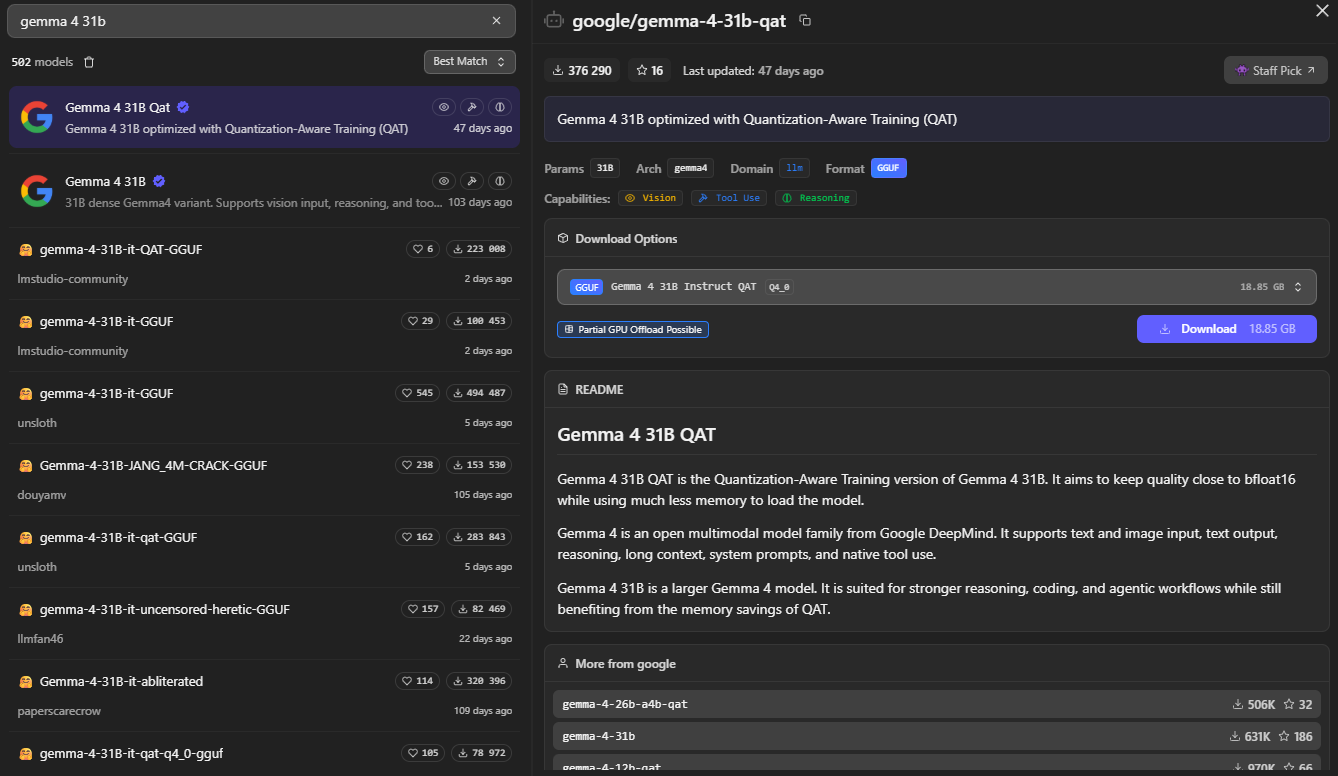Click the 31B Params tag
This screenshot has height=776, width=1338.
tap(605, 168)
